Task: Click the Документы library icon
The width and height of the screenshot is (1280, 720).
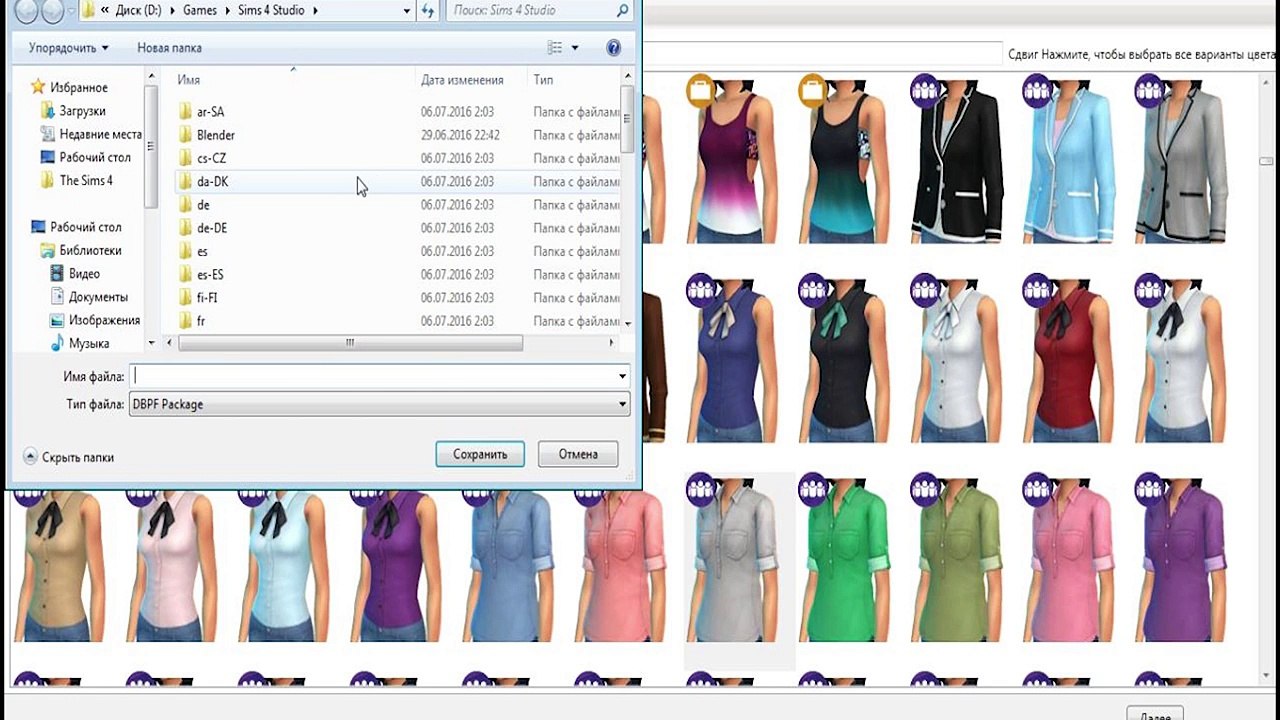Action: pos(57,296)
